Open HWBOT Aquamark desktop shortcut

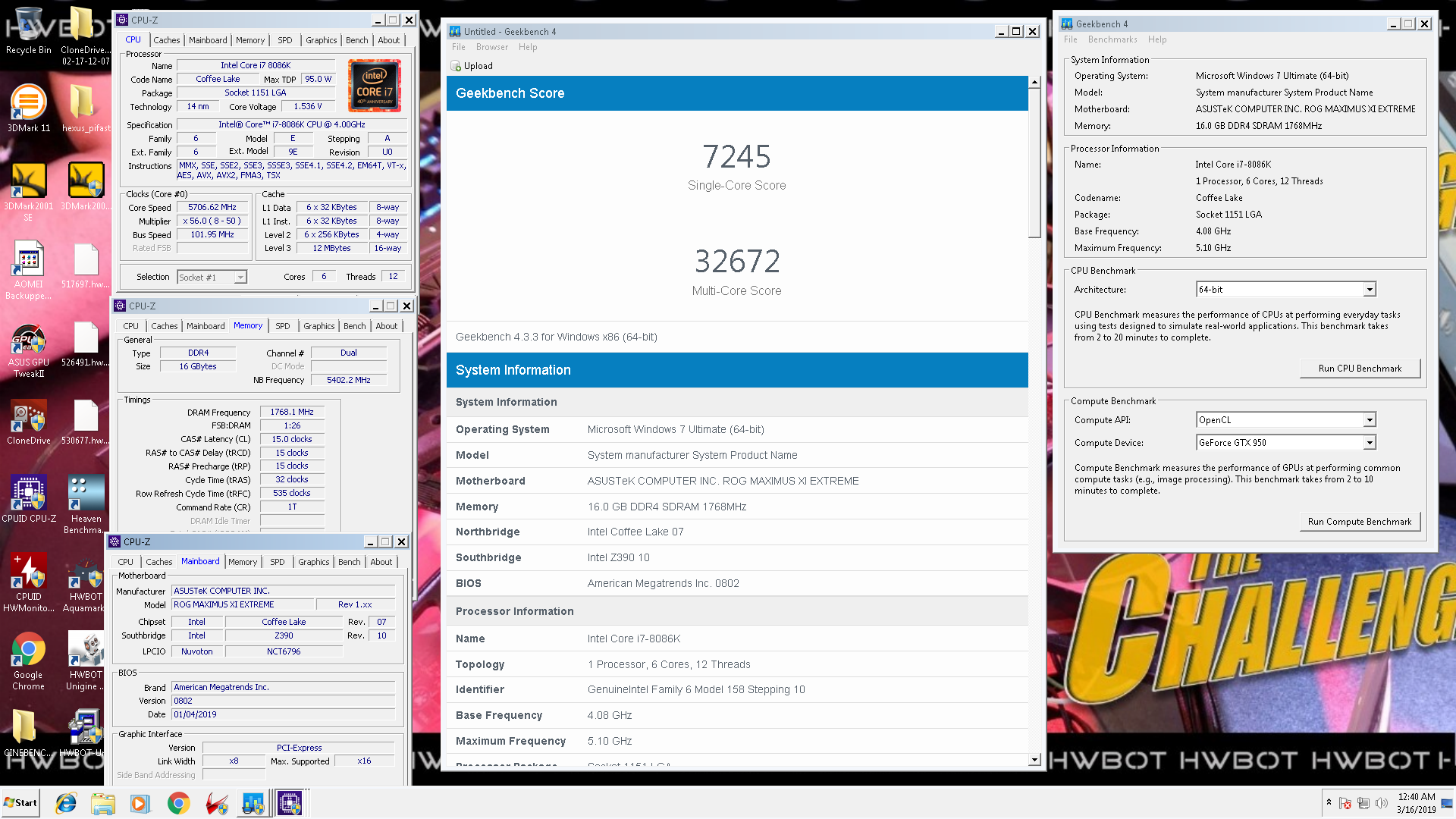85,584
